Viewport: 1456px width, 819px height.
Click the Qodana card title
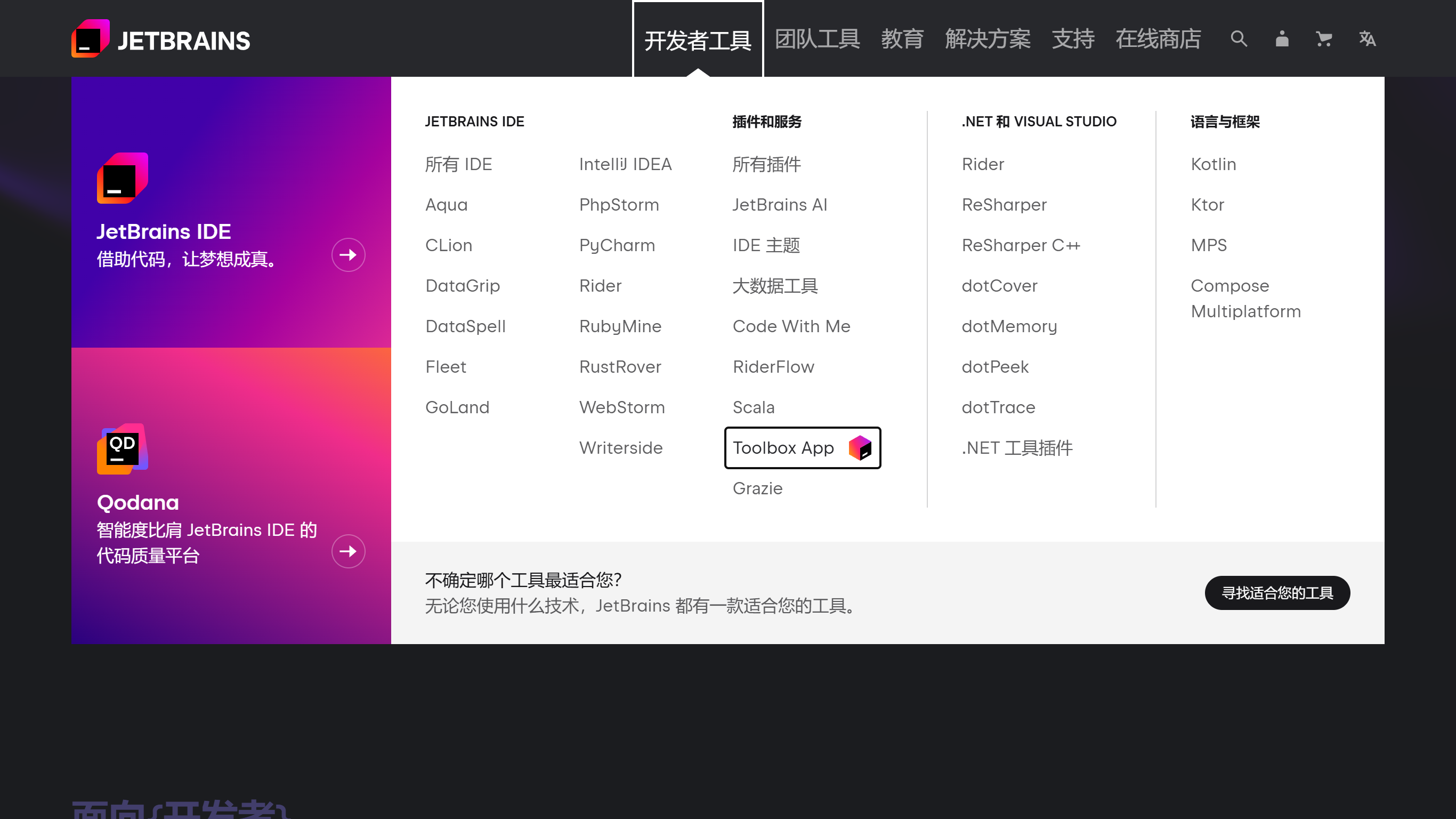pos(137,502)
